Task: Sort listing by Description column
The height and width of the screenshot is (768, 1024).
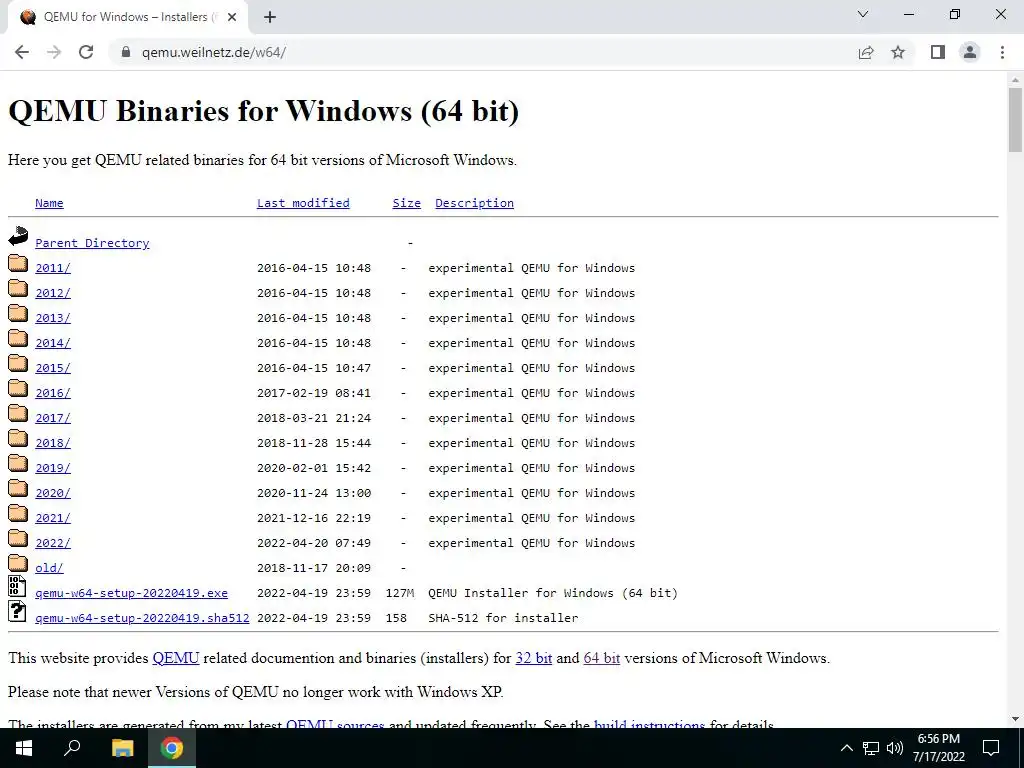Action: click(x=474, y=203)
